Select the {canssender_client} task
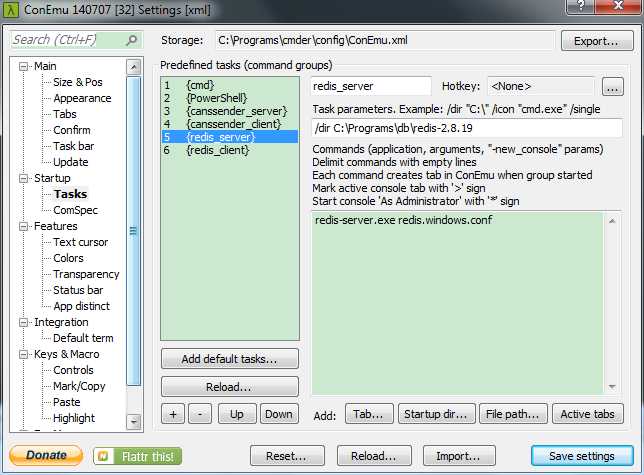Viewport: 644px width, 475px height. coord(230,124)
